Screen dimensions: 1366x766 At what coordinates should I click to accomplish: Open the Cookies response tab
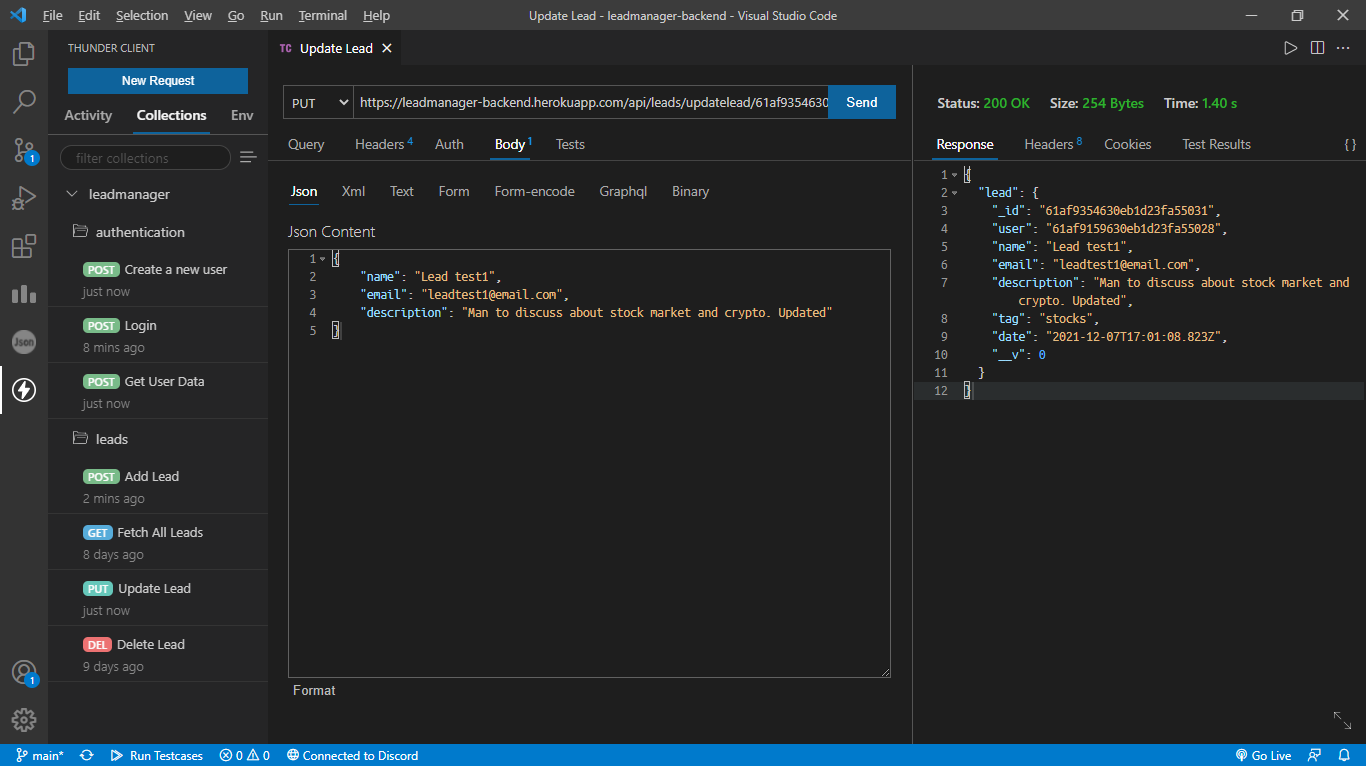click(x=1127, y=144)
